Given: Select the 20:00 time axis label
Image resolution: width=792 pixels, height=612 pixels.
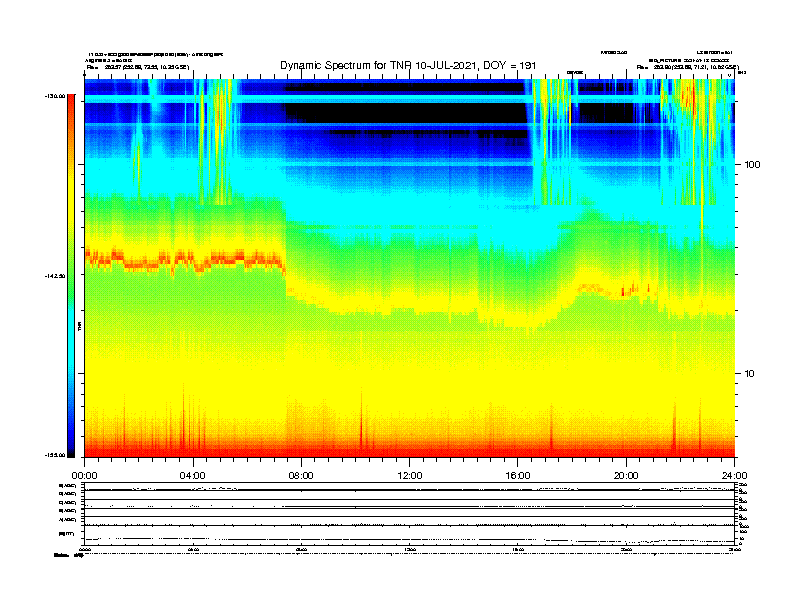Looking at the screenshot, I should [x=626, y=476].
